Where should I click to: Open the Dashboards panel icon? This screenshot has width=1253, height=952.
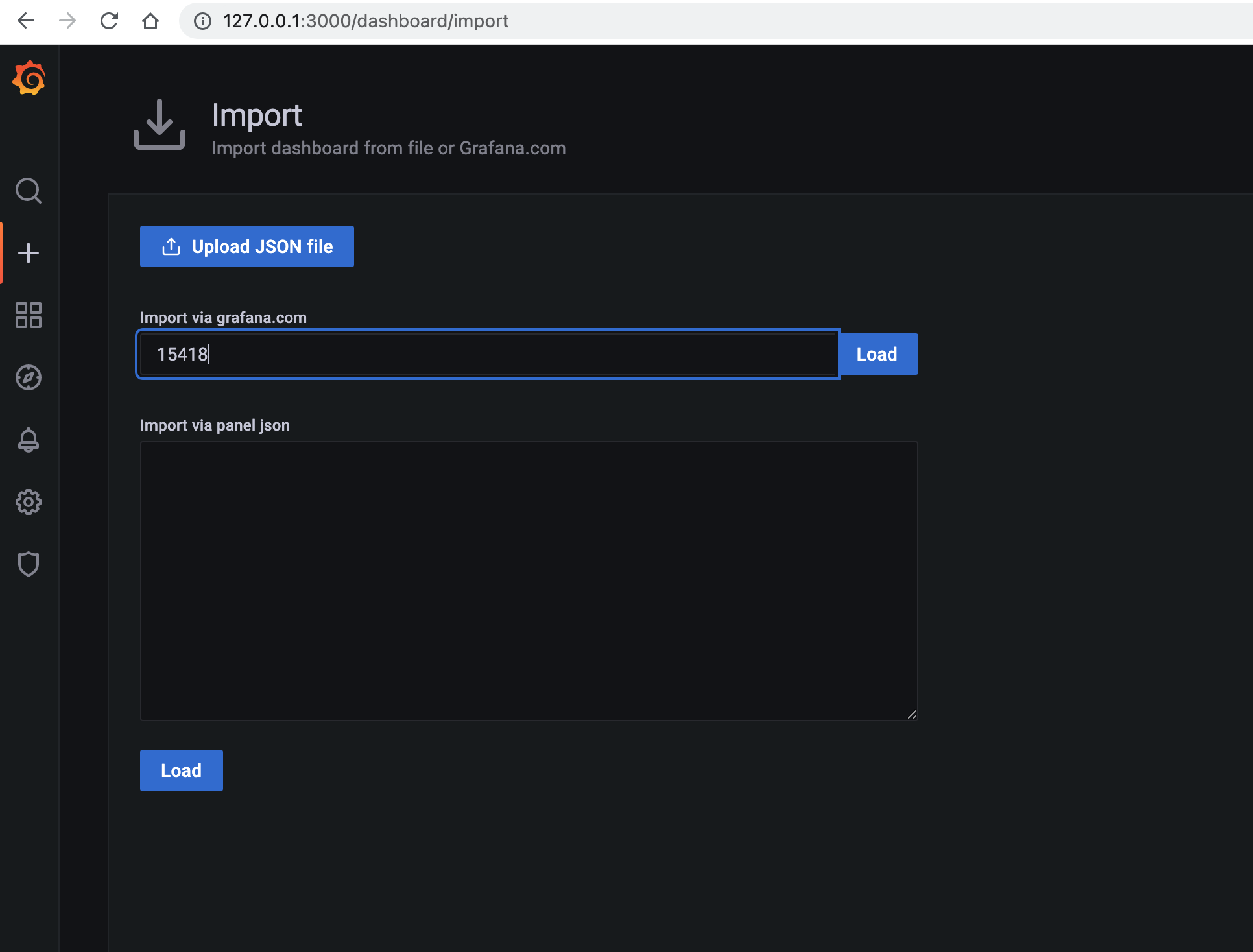point(28,316)
